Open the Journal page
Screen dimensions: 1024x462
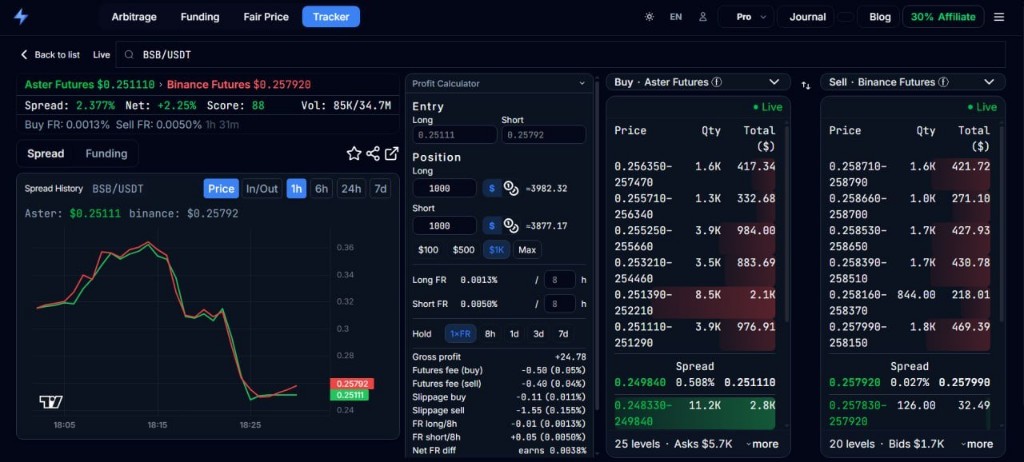[x=807, y=17]
